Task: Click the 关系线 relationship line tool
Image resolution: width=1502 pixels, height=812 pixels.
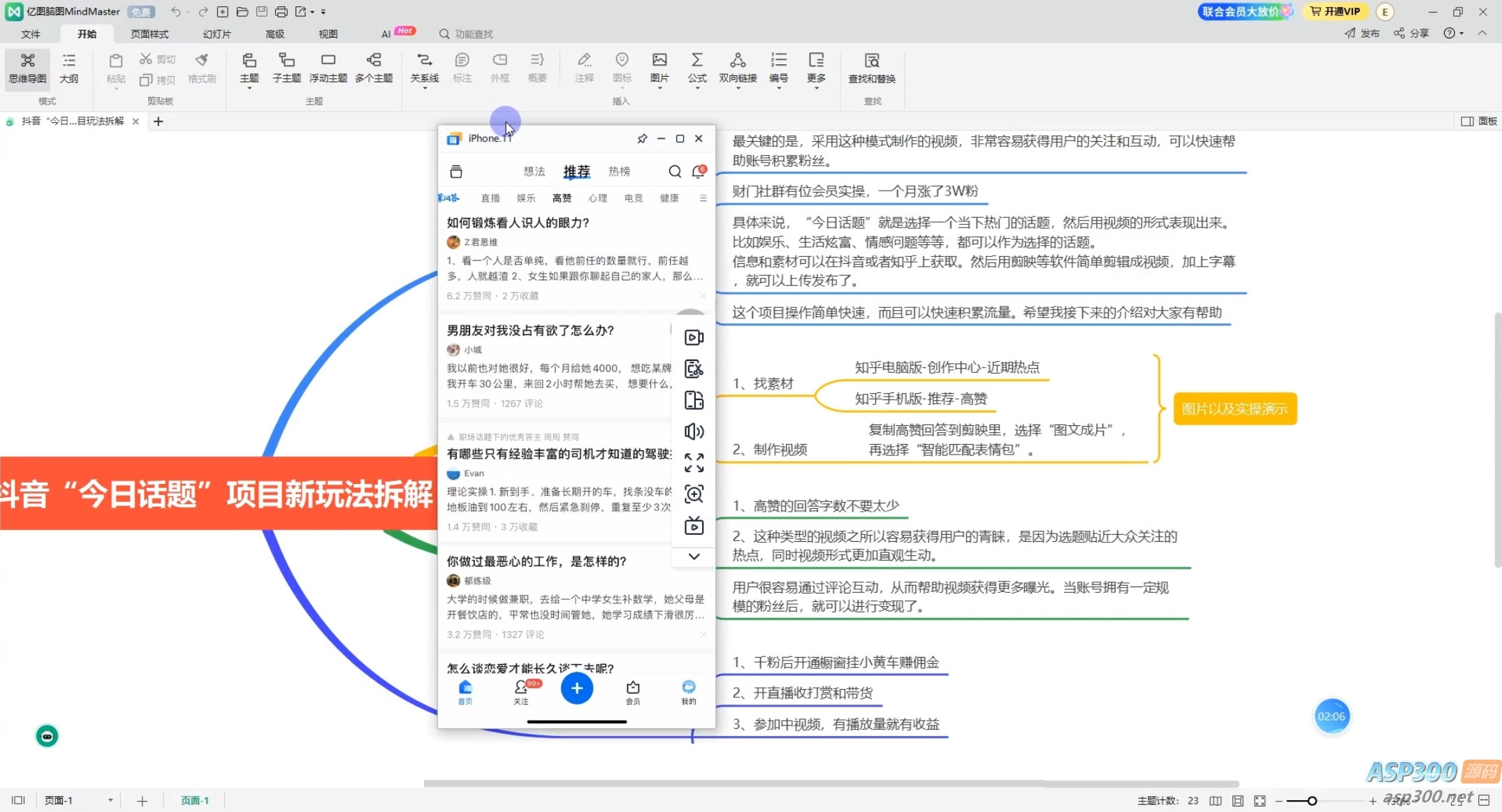Action: point(424,68)
